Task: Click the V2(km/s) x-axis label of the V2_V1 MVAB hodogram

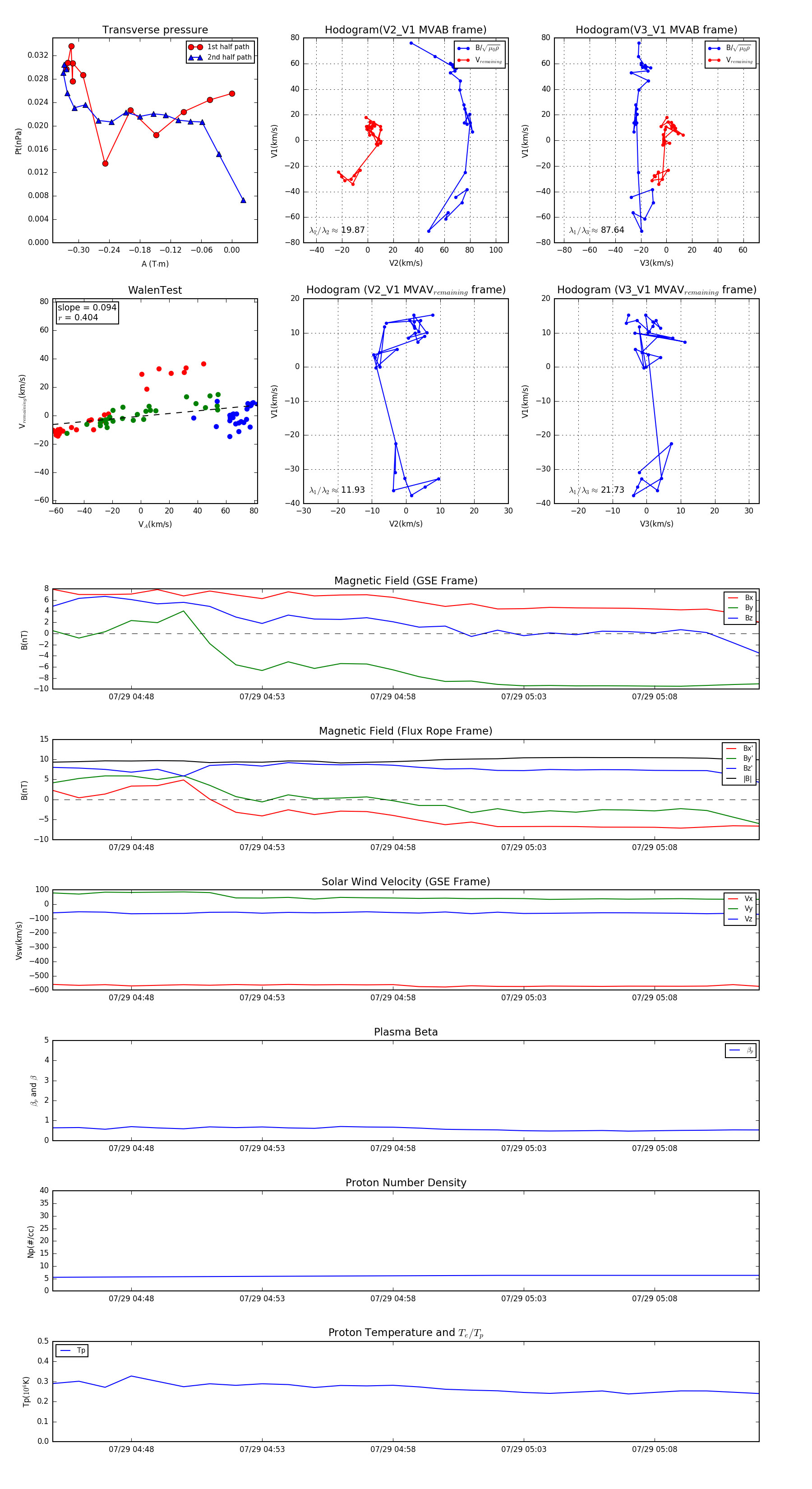Action: point(406,263)
